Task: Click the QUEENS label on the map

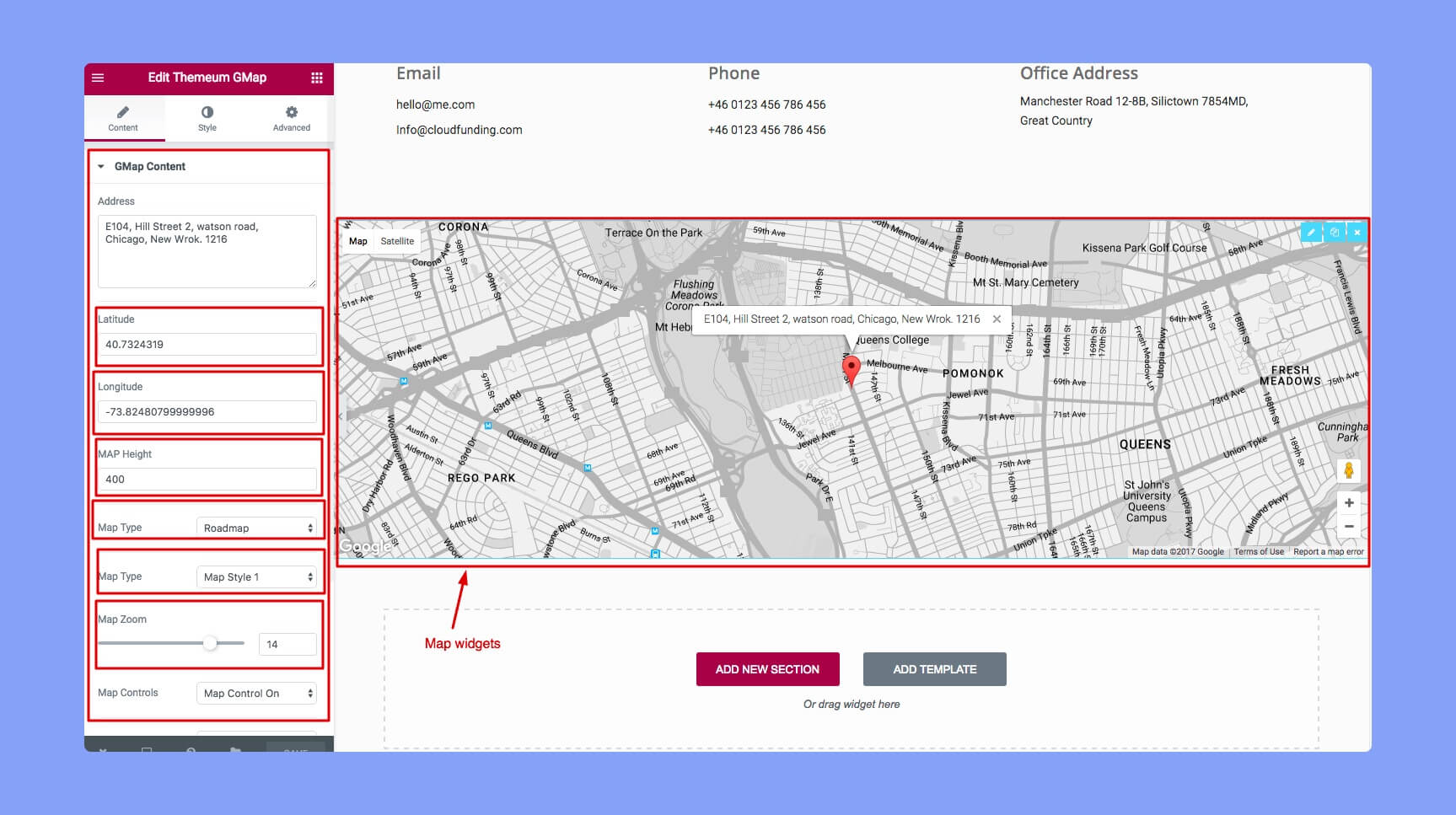Action: click(1145, 444)
